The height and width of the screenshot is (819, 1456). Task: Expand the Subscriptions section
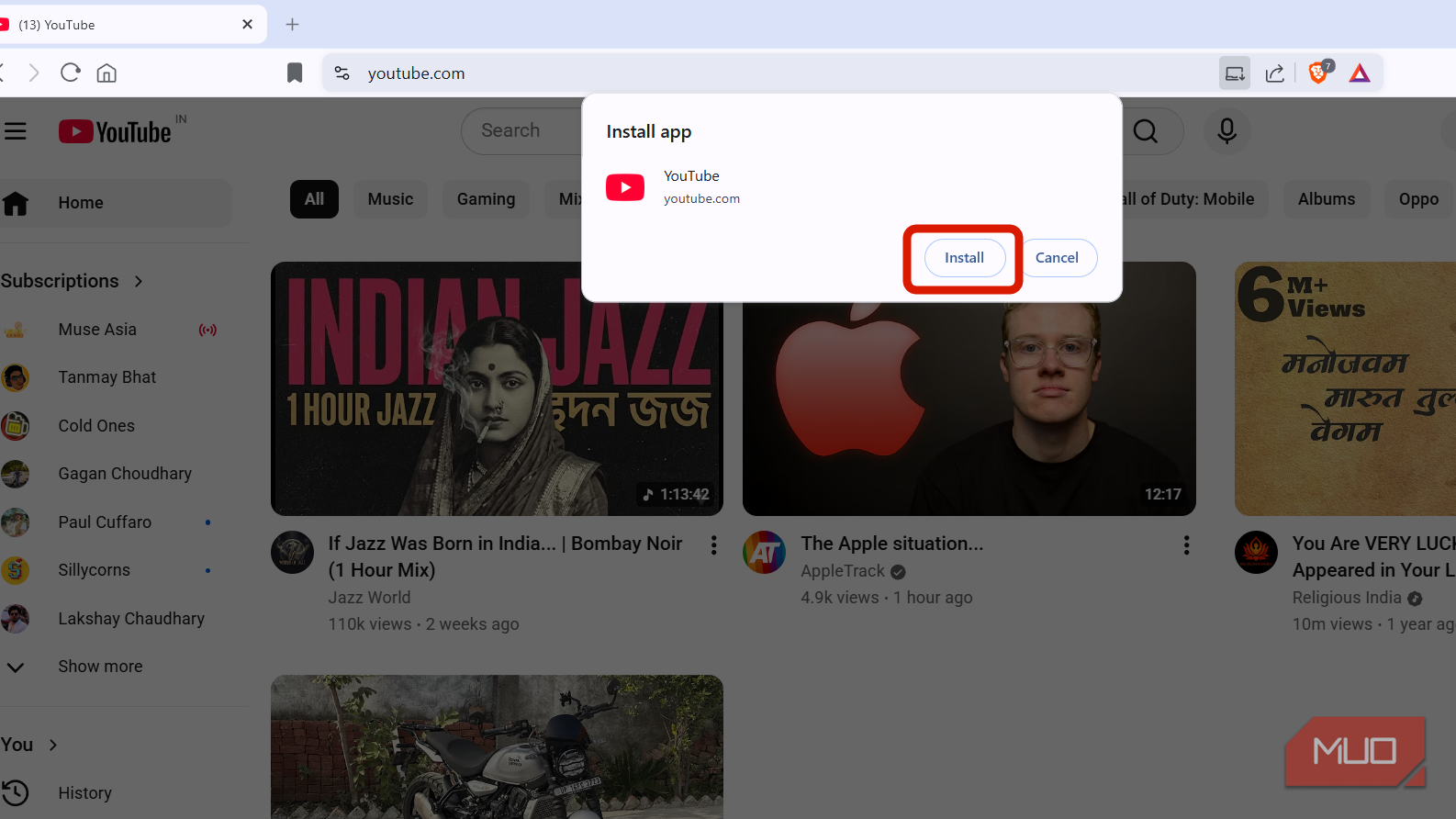(73, 281)
